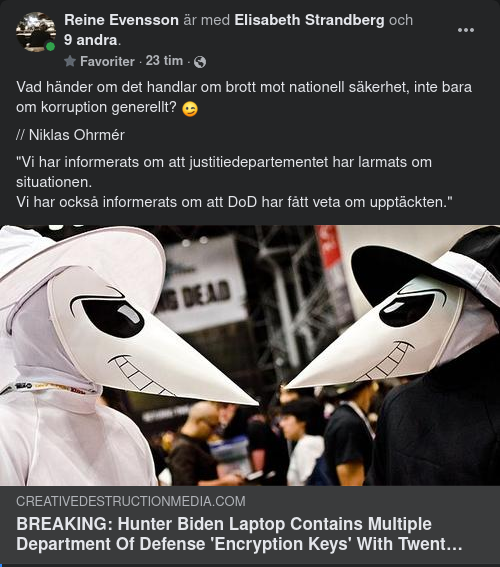Click the CREATIVEDESTRUCTIONMEDIA.COM source label
The width and height of the screenshot is (500, 567).
click(x=131, y=501)
